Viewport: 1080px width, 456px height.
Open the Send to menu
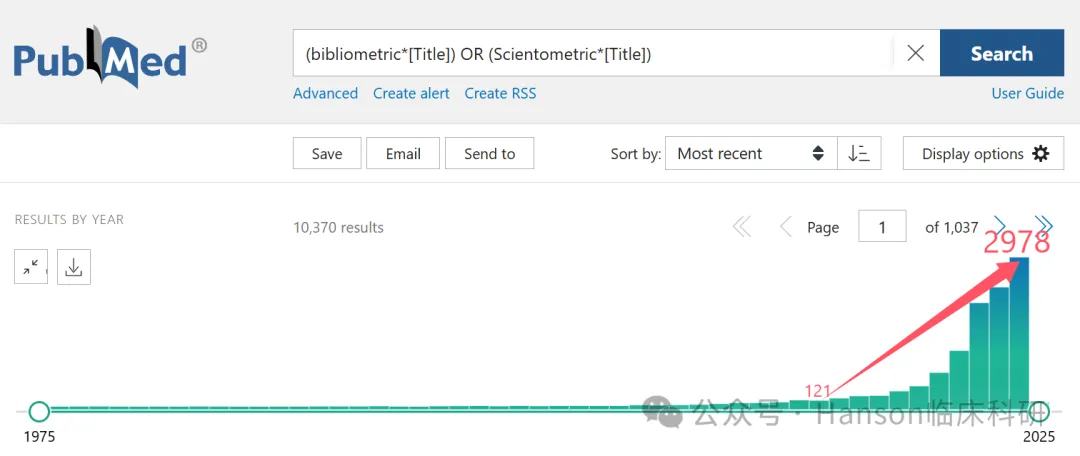pos(489,154)
